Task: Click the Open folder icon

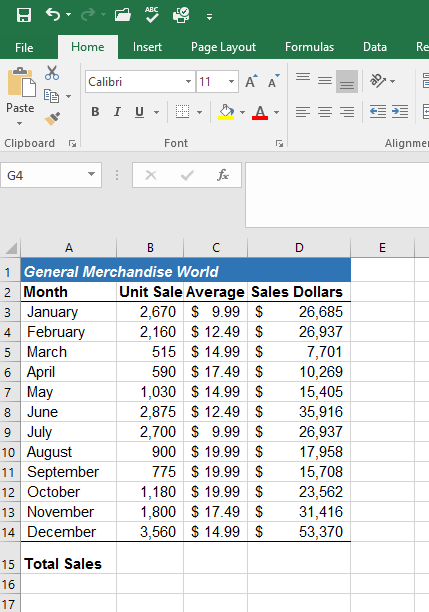Action: click(123, 15)
